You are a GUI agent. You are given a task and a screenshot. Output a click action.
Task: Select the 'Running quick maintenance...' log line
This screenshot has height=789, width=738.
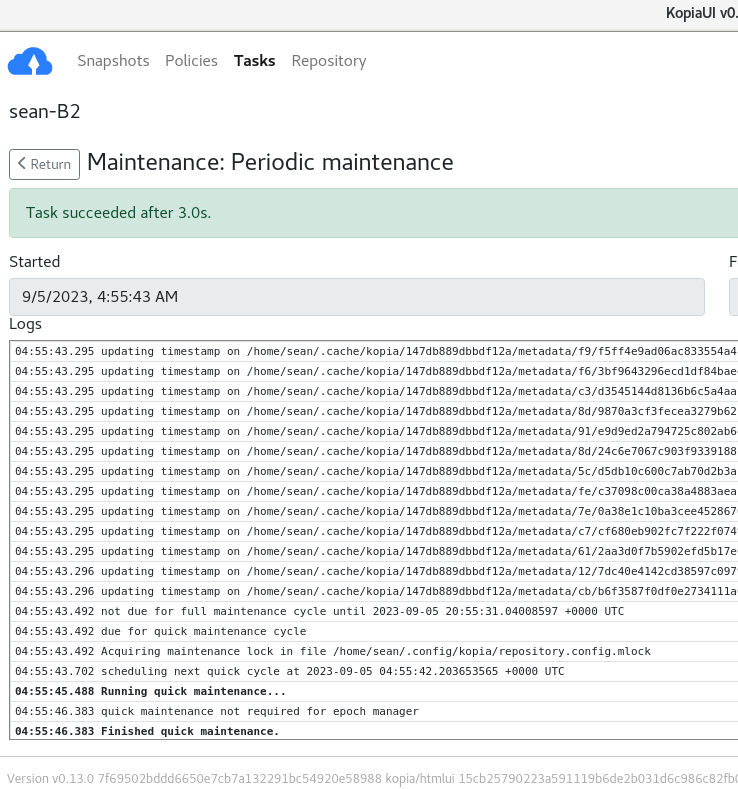point(373,691)
